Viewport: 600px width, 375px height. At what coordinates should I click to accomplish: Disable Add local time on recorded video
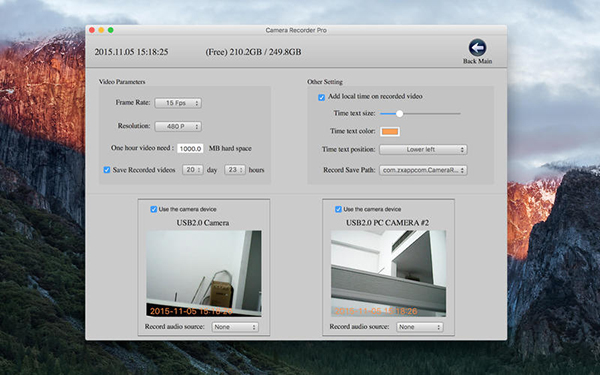(x=321, y=97)
